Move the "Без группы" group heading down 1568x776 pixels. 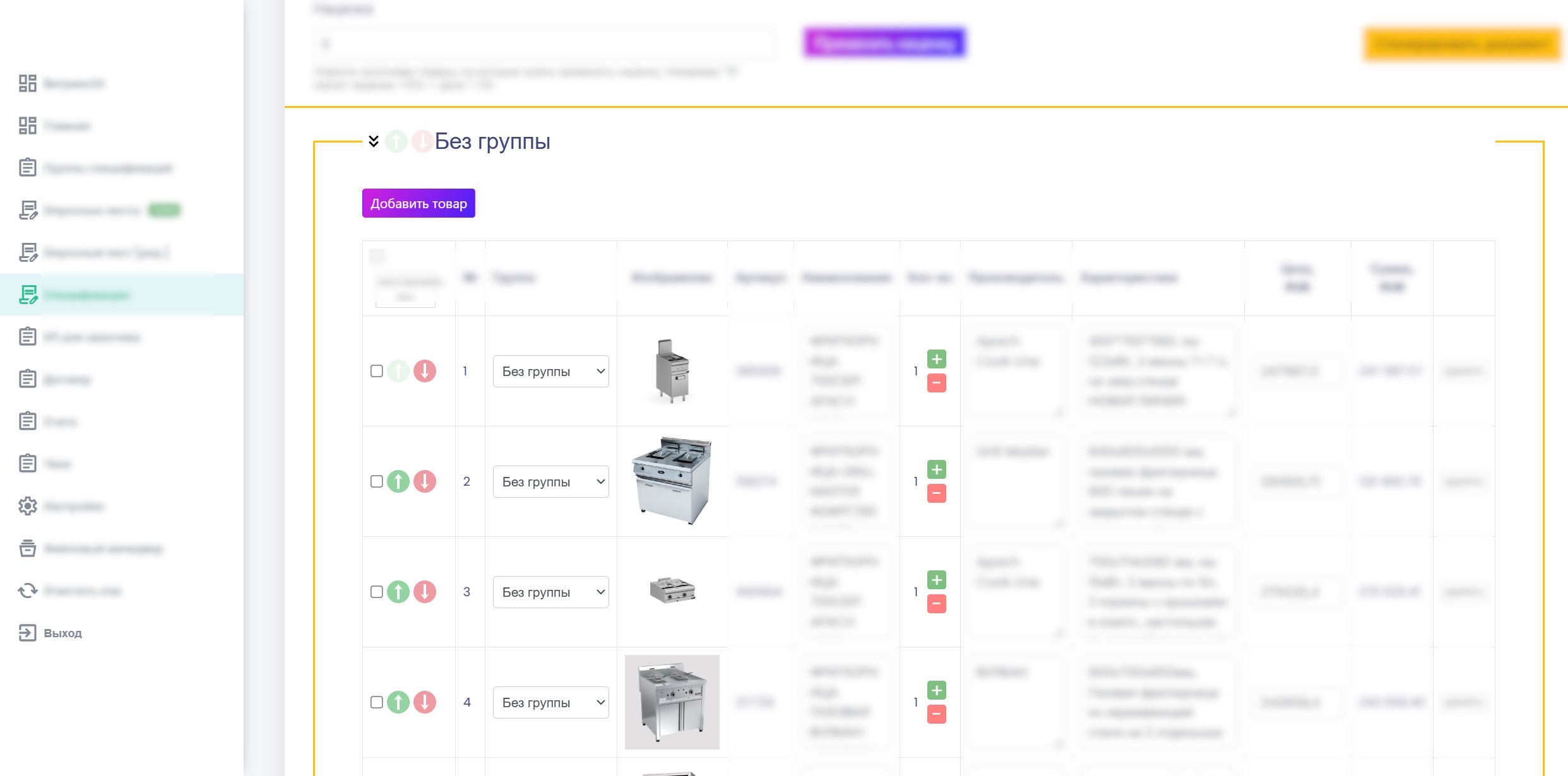point(422,141)
